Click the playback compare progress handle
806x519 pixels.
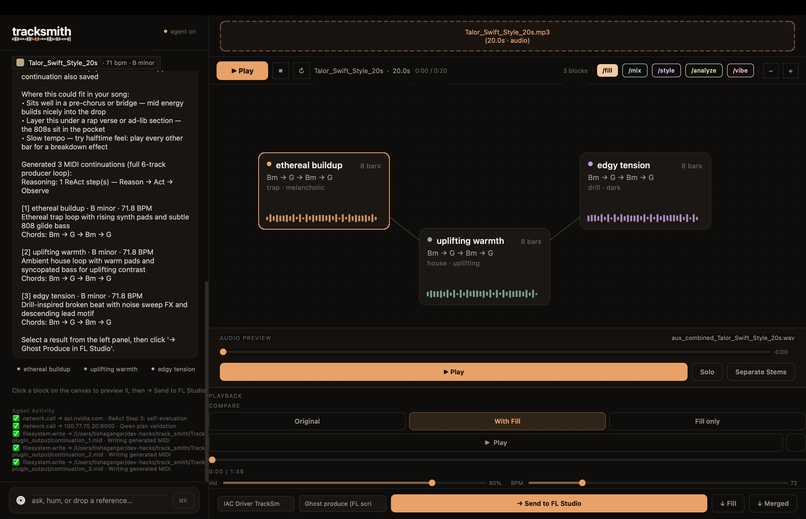tap(212, 460)
